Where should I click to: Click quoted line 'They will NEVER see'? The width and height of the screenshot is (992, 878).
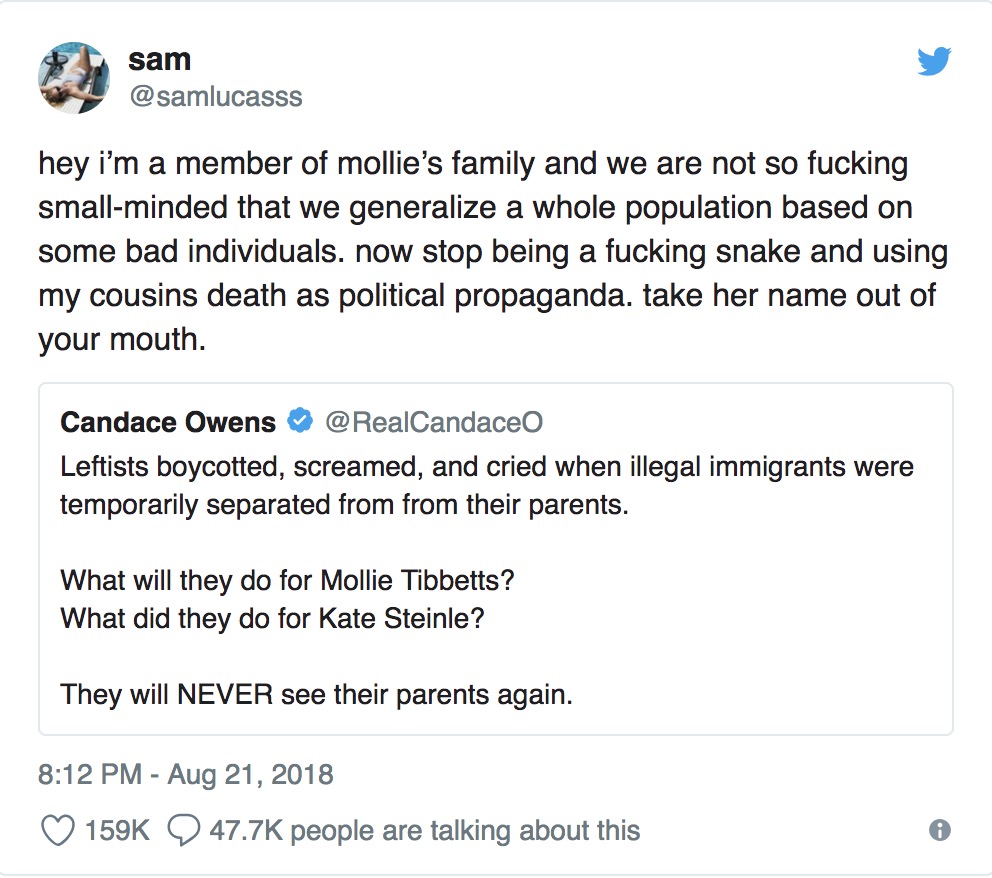pyautogui.click(x=316, y=695)
